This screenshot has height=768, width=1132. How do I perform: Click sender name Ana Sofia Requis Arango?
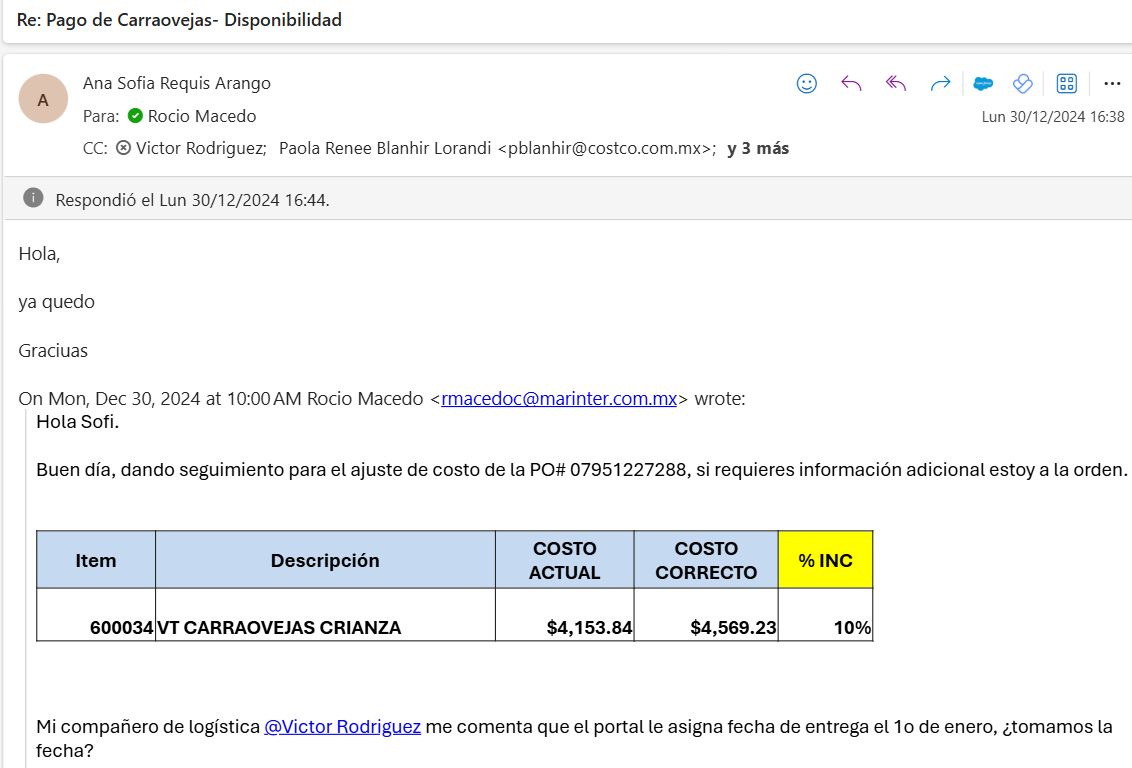(x=177, y=83)
